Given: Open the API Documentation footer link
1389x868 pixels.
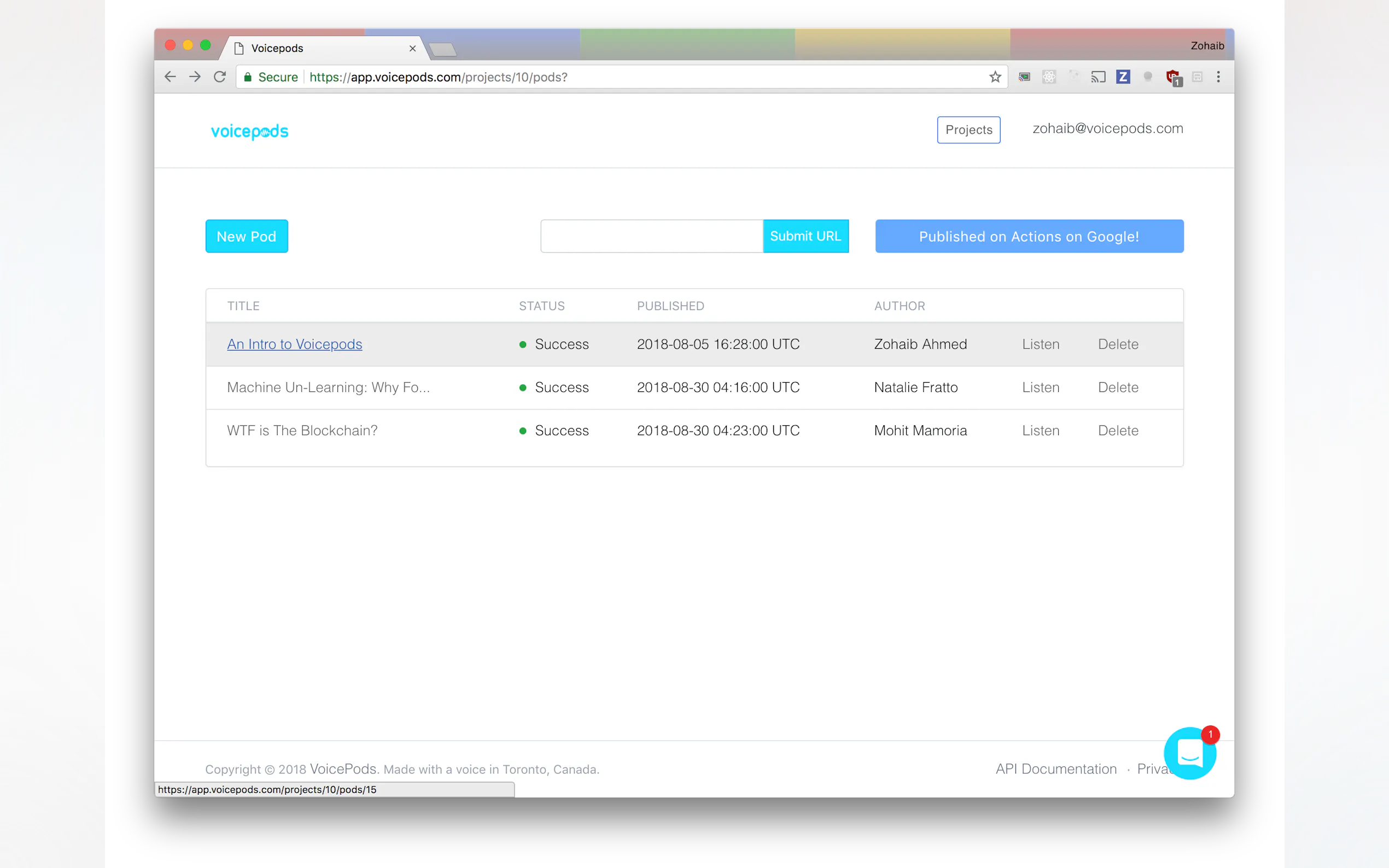Looking at the screenshot, I should [1055, 769].
